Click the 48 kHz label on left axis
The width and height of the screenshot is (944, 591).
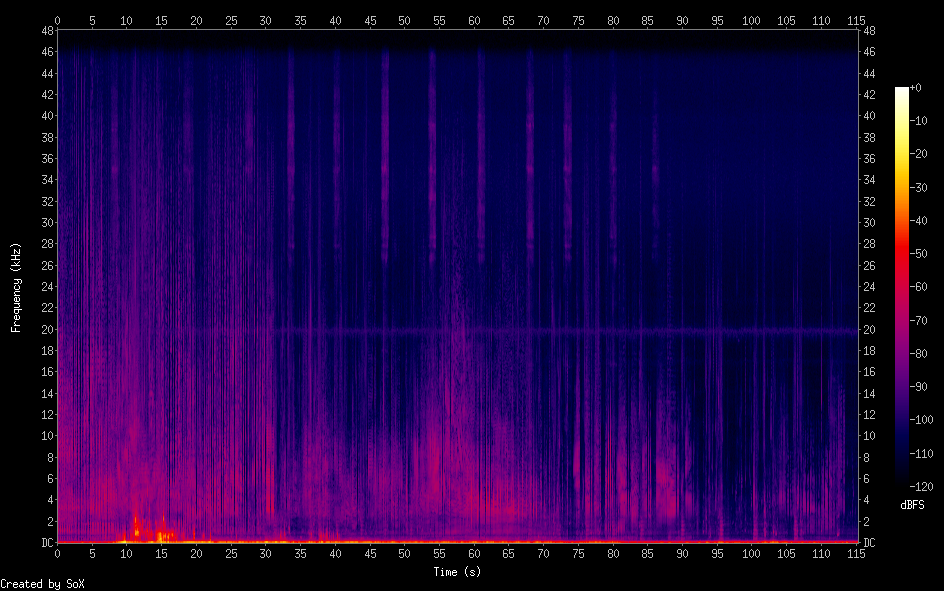(x=44, y=30)
